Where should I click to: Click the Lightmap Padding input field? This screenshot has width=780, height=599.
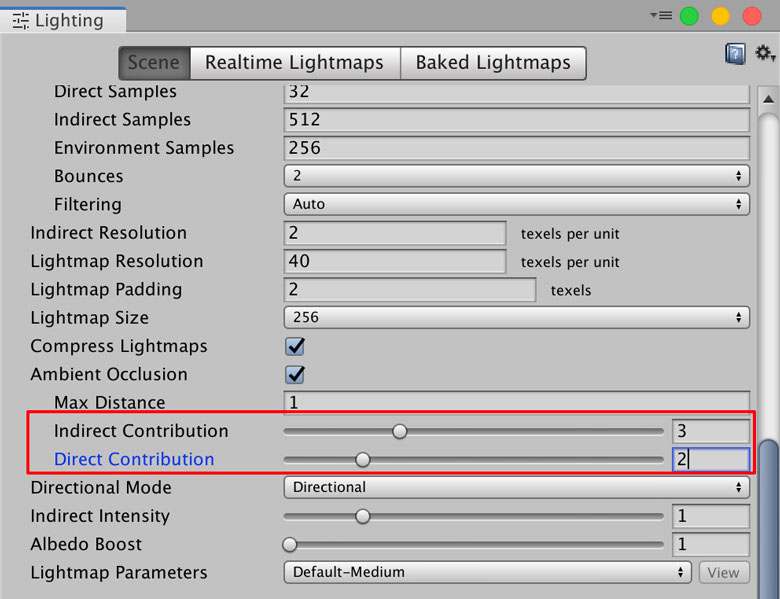tap(410, 290)
